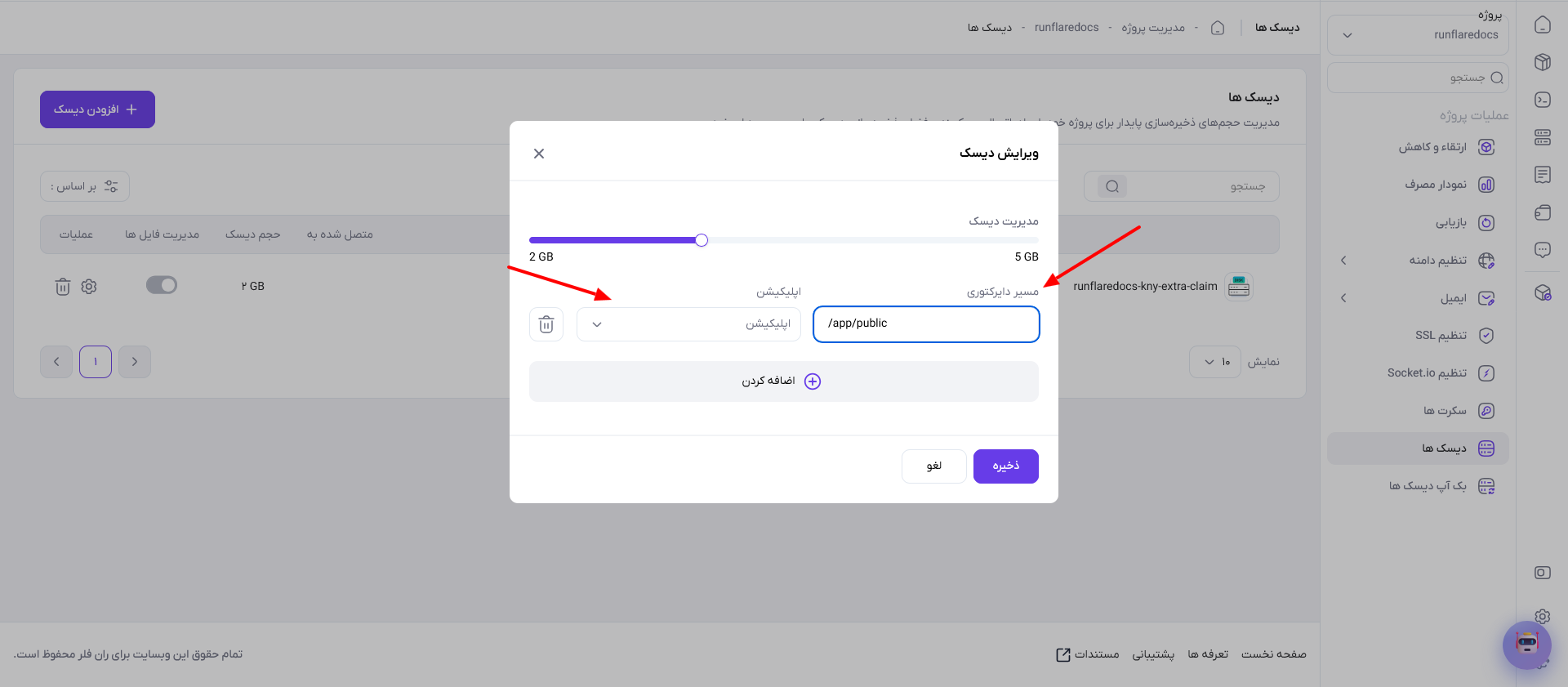Click the search magnifier icon in disk list
Image resolution: width=1568 pixels, height=687 pixels.
click(x=1112, y=186)
